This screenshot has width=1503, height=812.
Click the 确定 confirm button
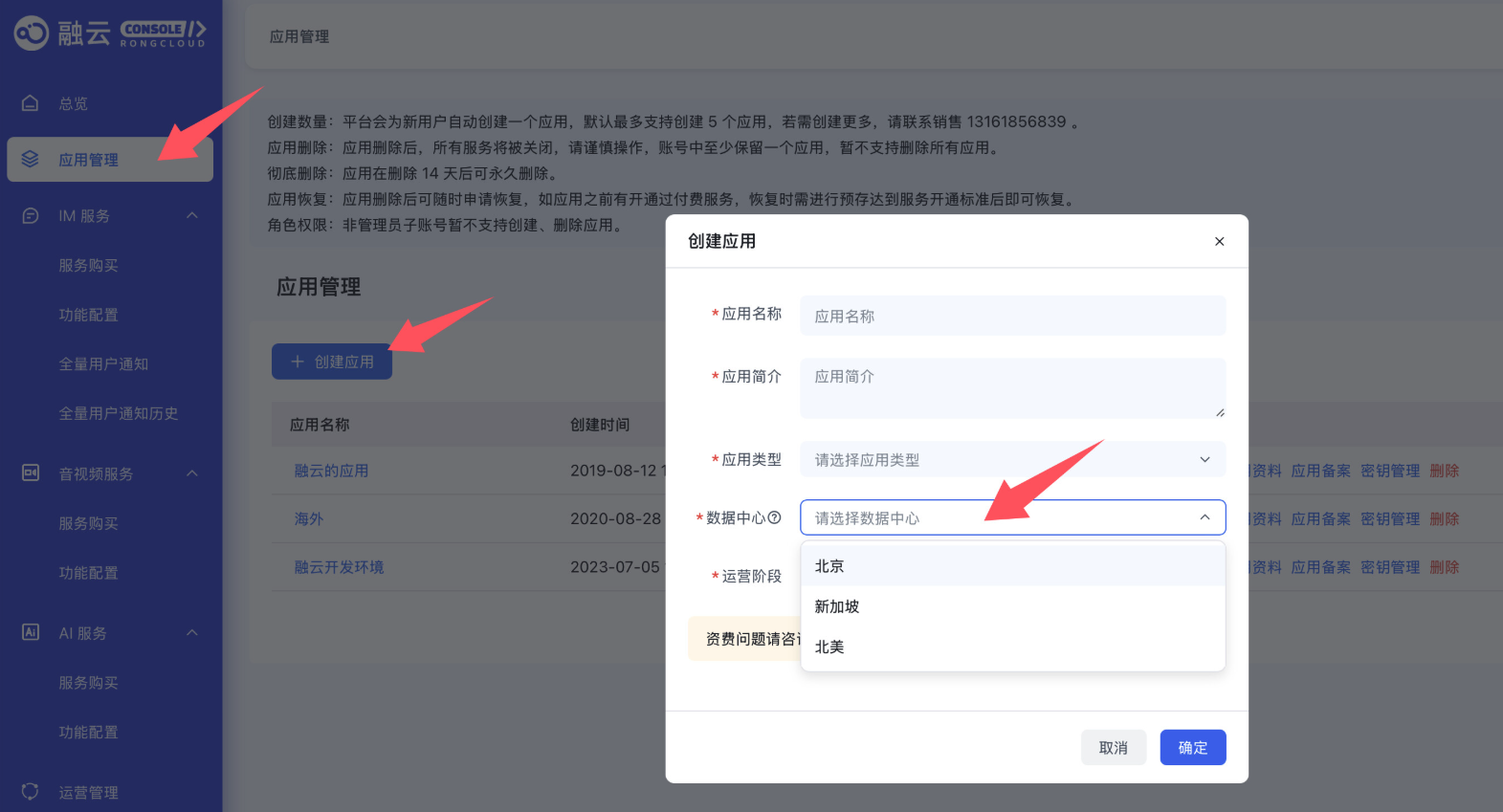1192,748
